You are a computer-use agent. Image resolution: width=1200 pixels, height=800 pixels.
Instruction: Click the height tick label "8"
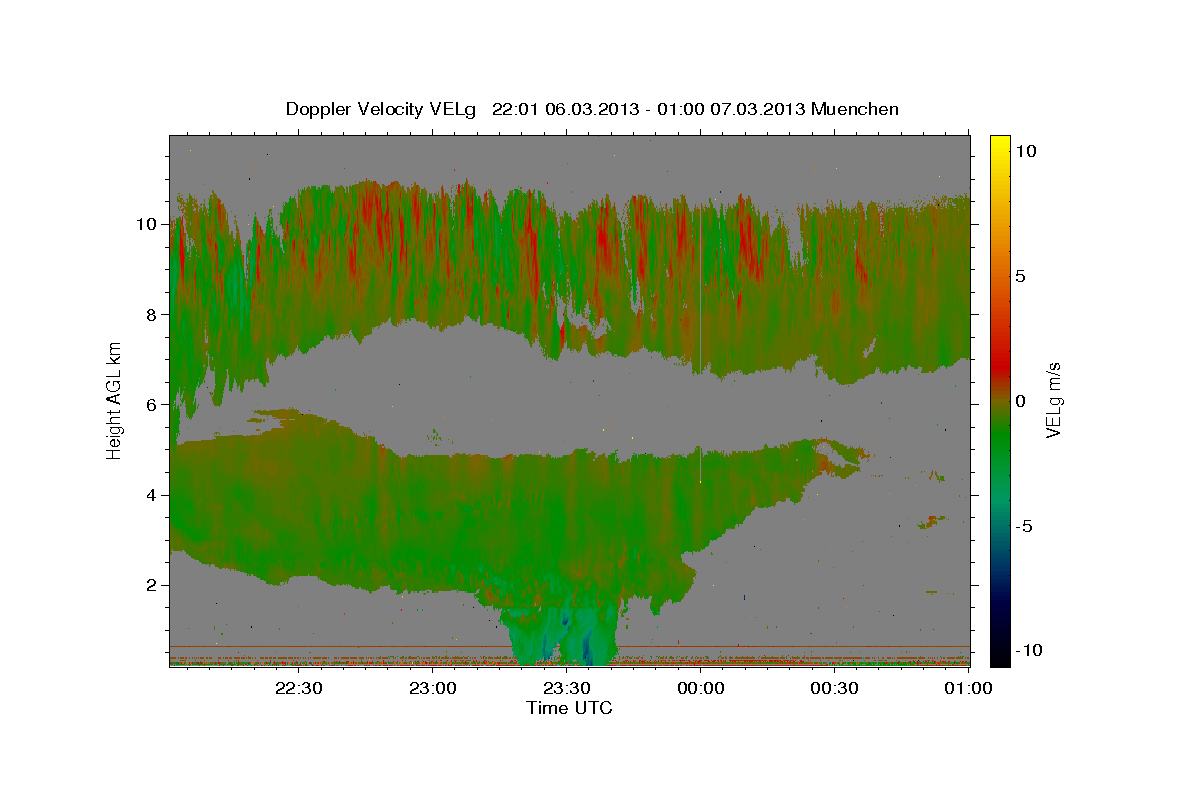tap(153, 314)
